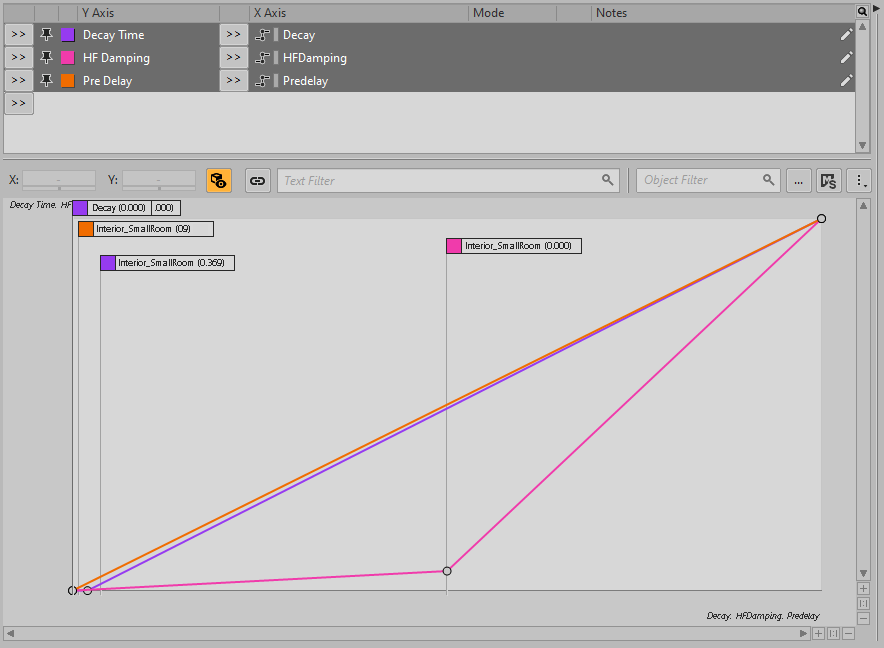Open the three-dot options menu button

coord(859,181)
